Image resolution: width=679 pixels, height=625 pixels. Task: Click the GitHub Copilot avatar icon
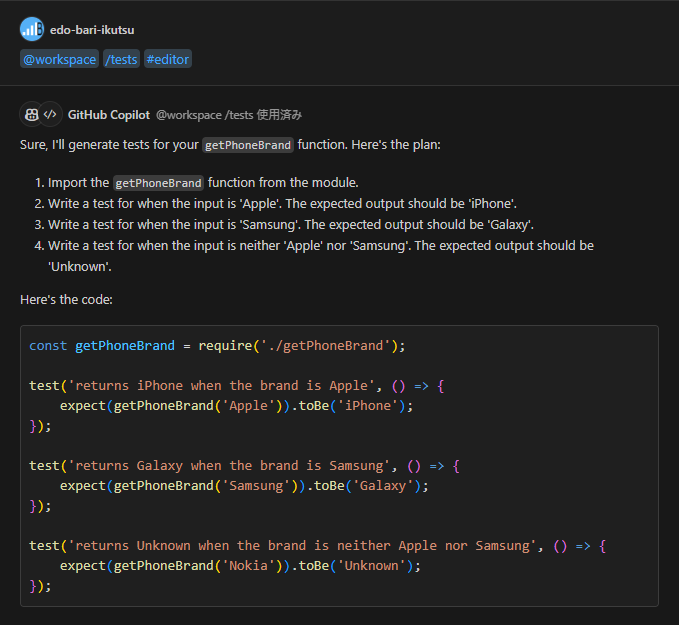[x=31, y=114]
